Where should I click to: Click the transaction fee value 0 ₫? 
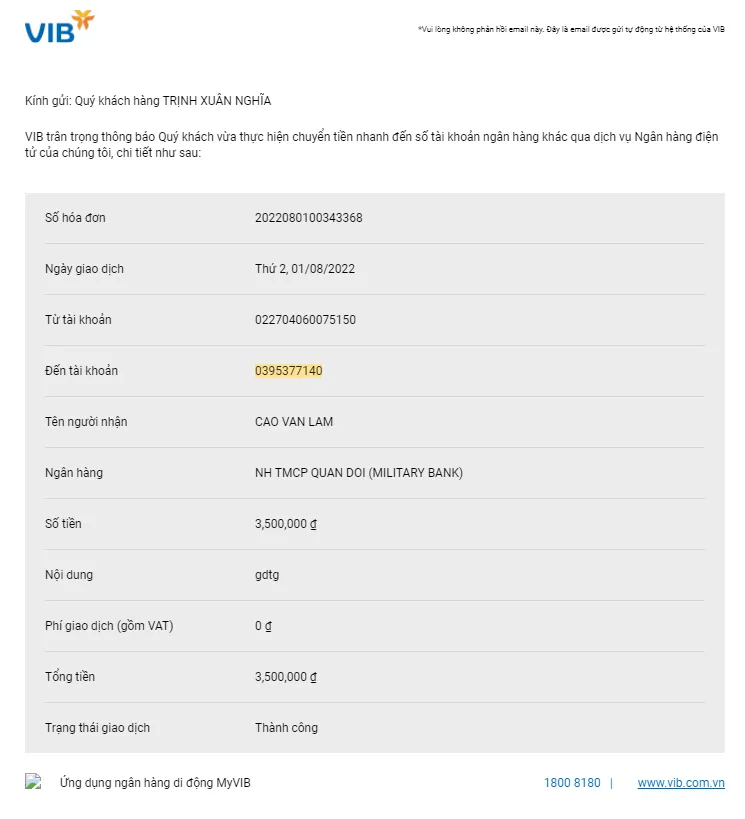(x=263, y=626)
